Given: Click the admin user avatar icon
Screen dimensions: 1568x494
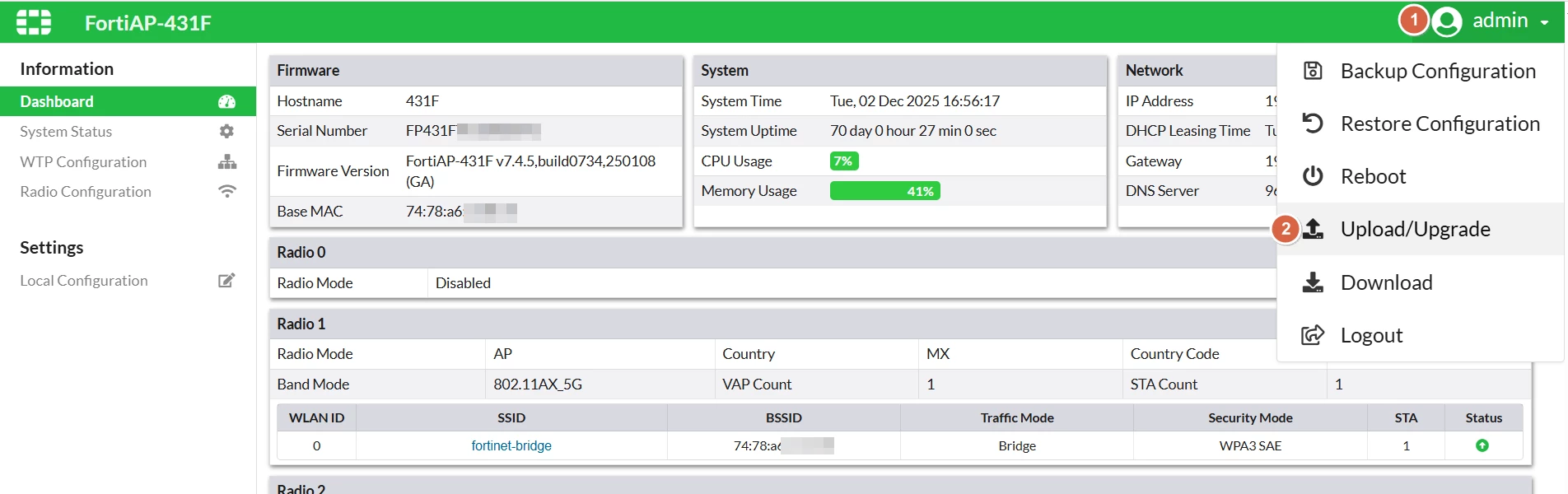Looking at the screenshot, I should 1447,21.
